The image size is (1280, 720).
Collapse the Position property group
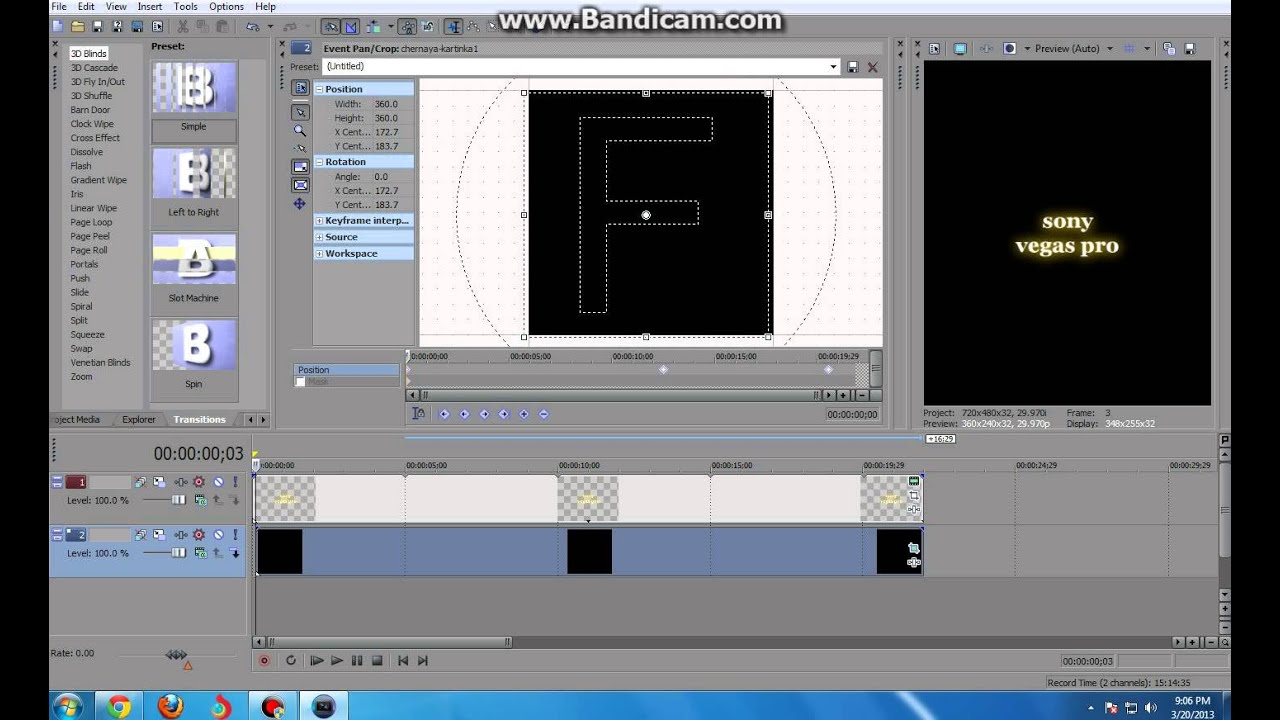click(x=319, y=89)
